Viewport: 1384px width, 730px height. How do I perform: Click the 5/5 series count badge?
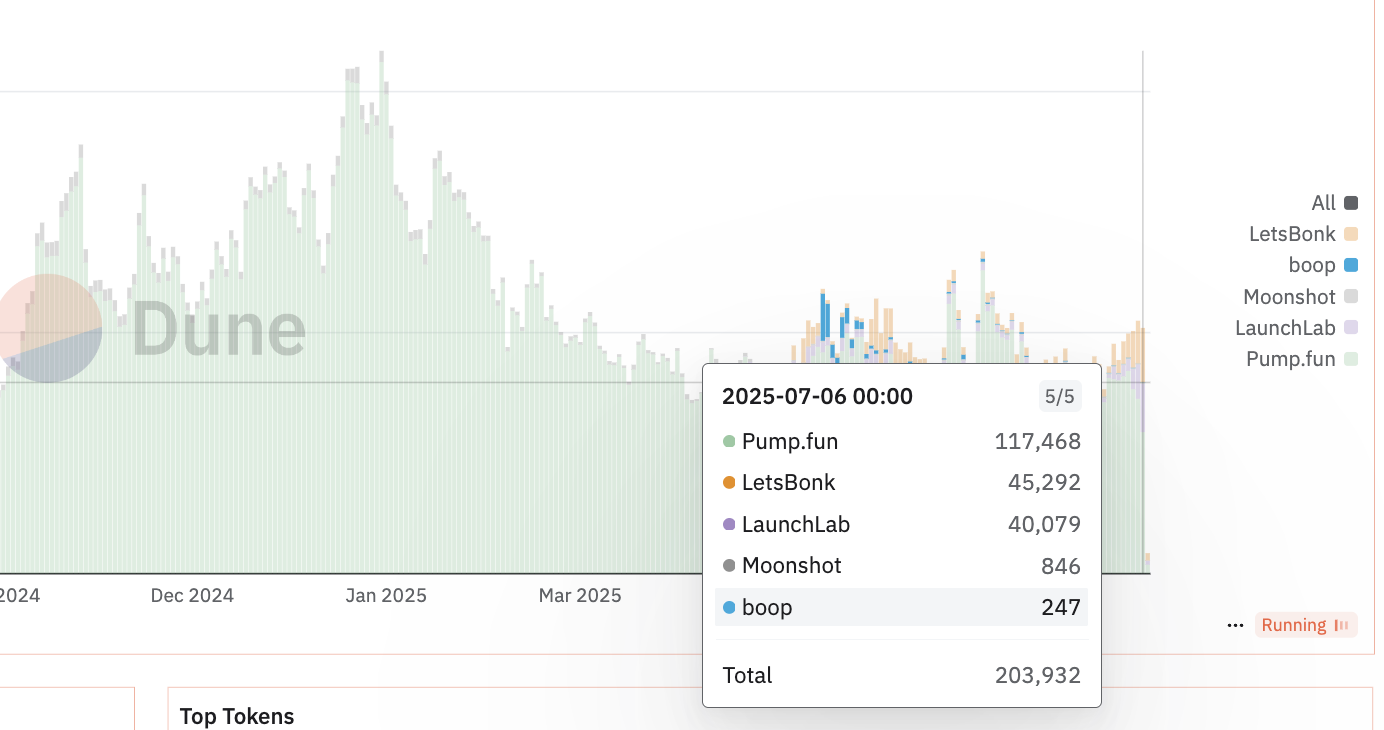coord(1060,397)
